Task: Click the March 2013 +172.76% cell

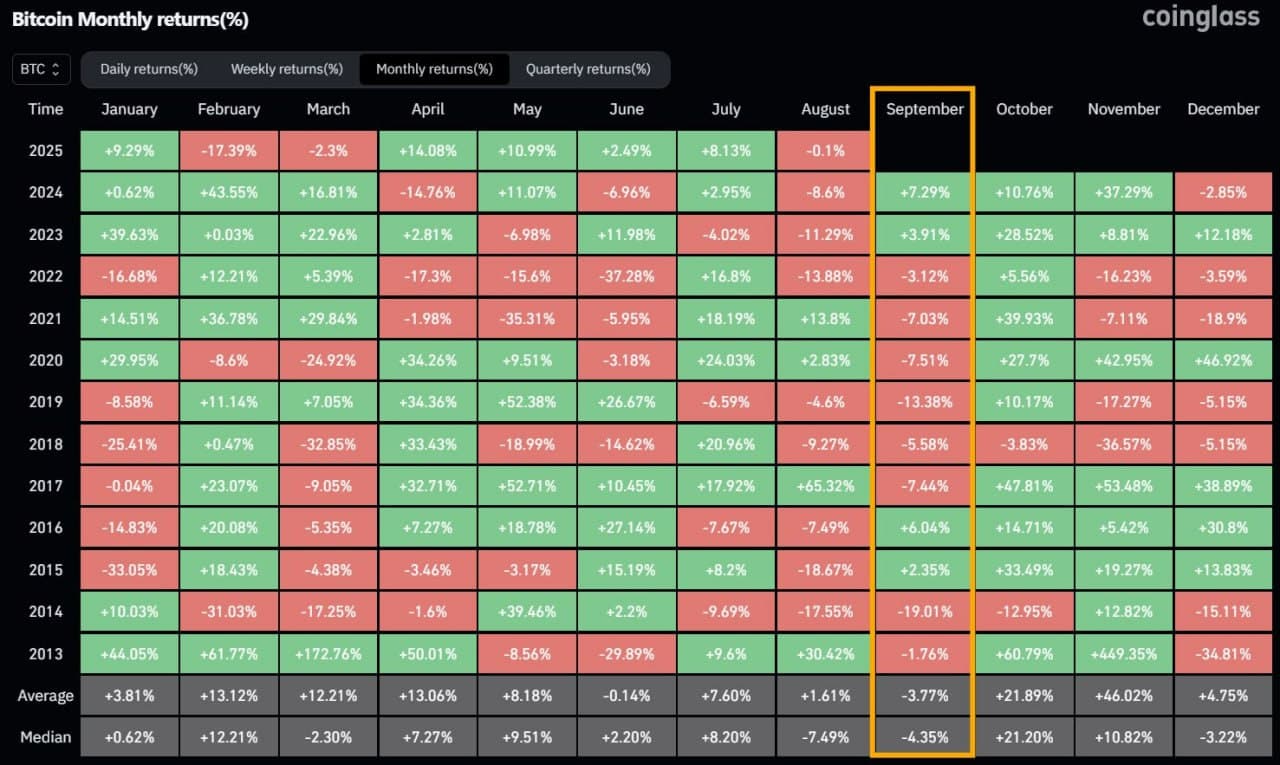Action: (x=328, y=654)
